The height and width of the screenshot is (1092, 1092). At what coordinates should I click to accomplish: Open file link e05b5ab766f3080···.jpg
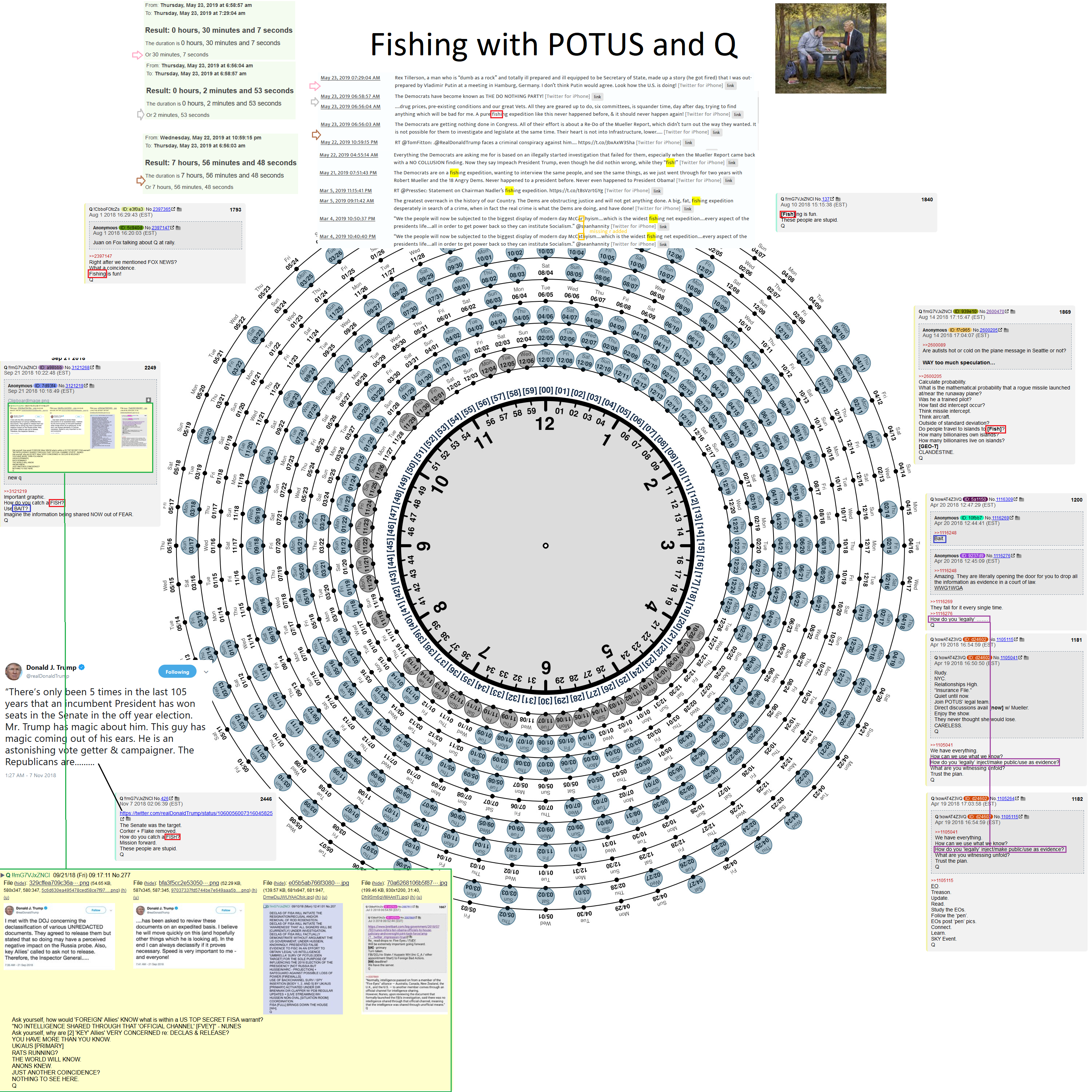tap(319, 883)
